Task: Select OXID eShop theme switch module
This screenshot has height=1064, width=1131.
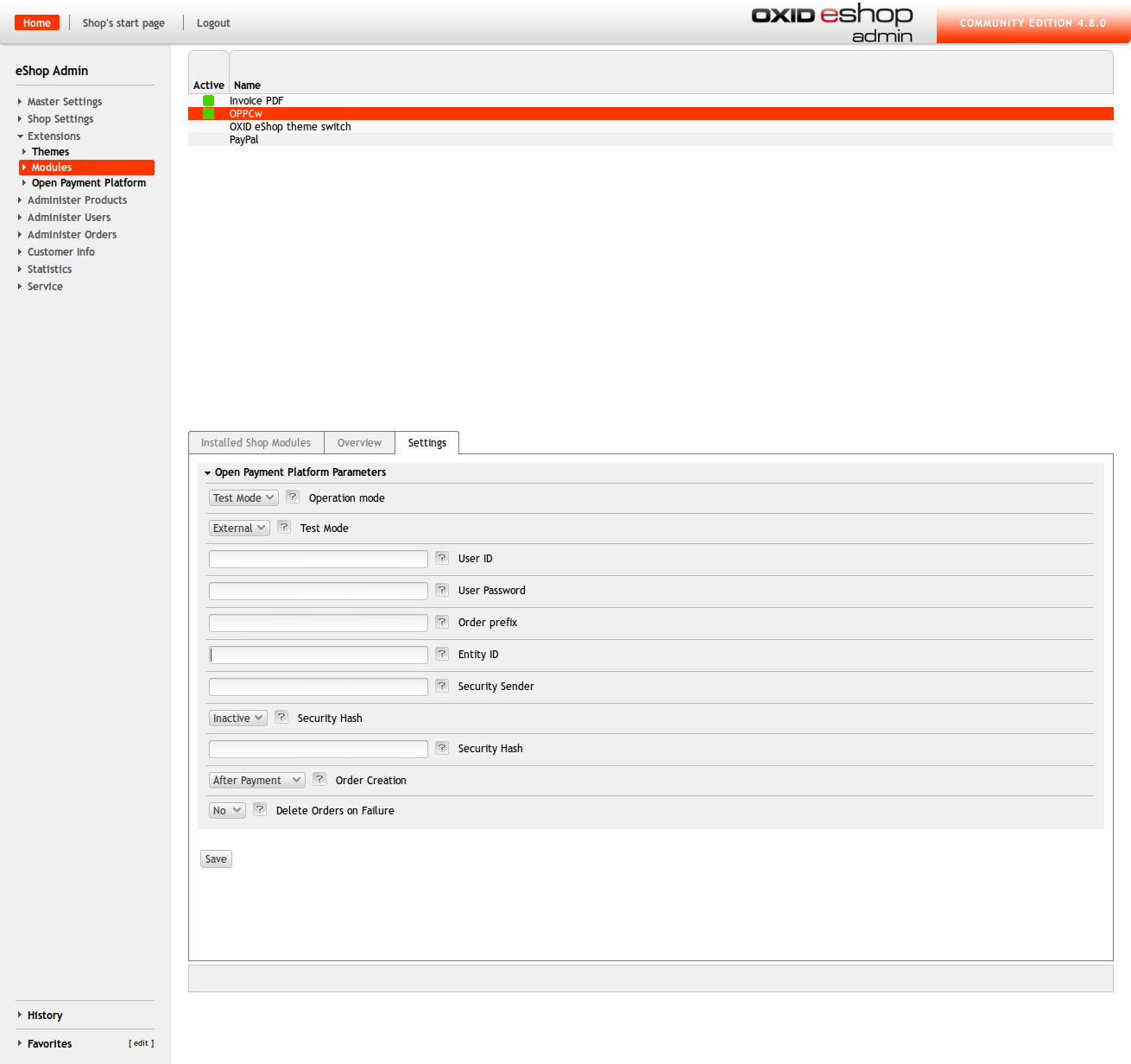Action: pyautogui.click(x=650, y=127)
